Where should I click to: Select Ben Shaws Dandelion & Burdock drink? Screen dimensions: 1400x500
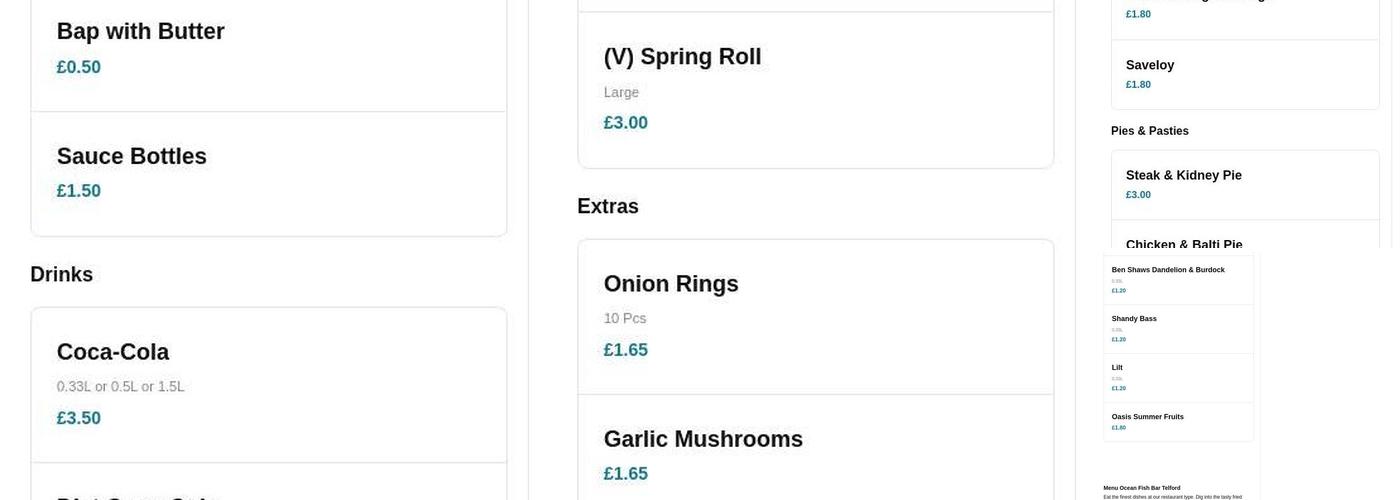(1178, 280)
